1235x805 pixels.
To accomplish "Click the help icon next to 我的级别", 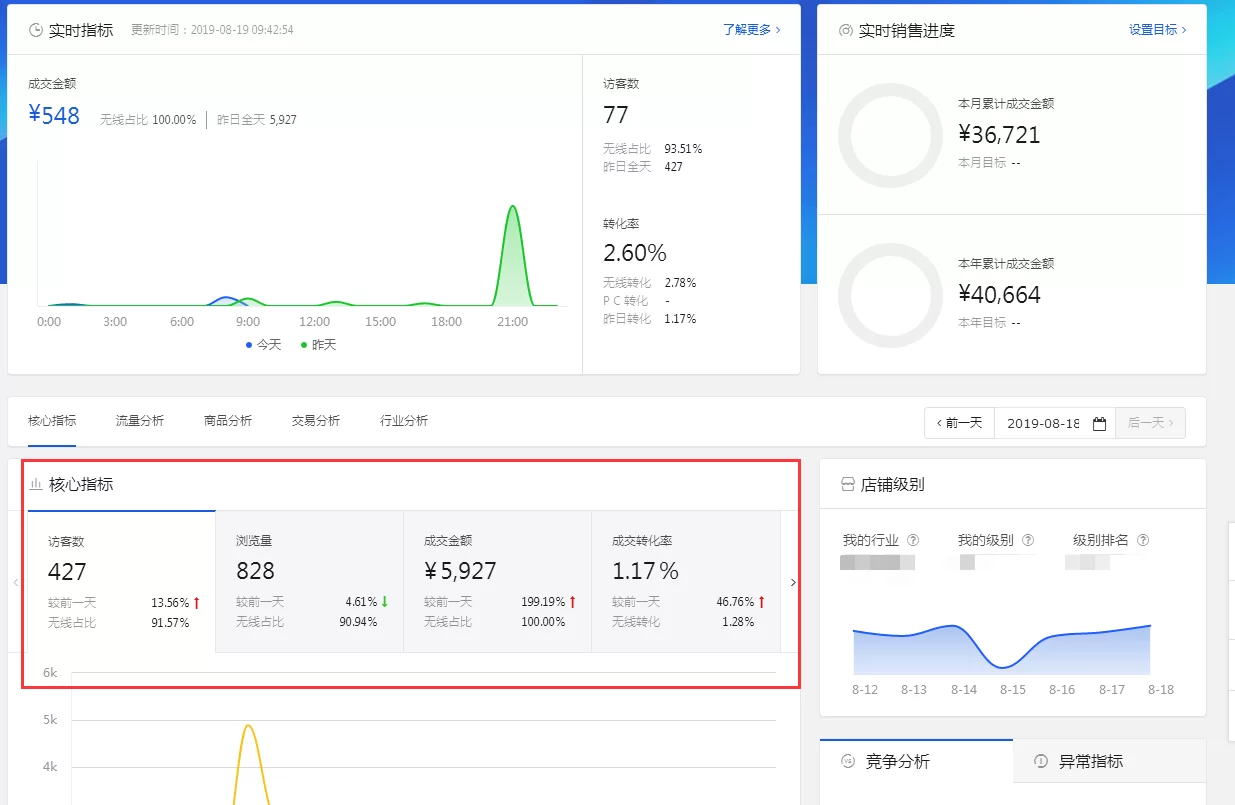I will coord(1027,540).
